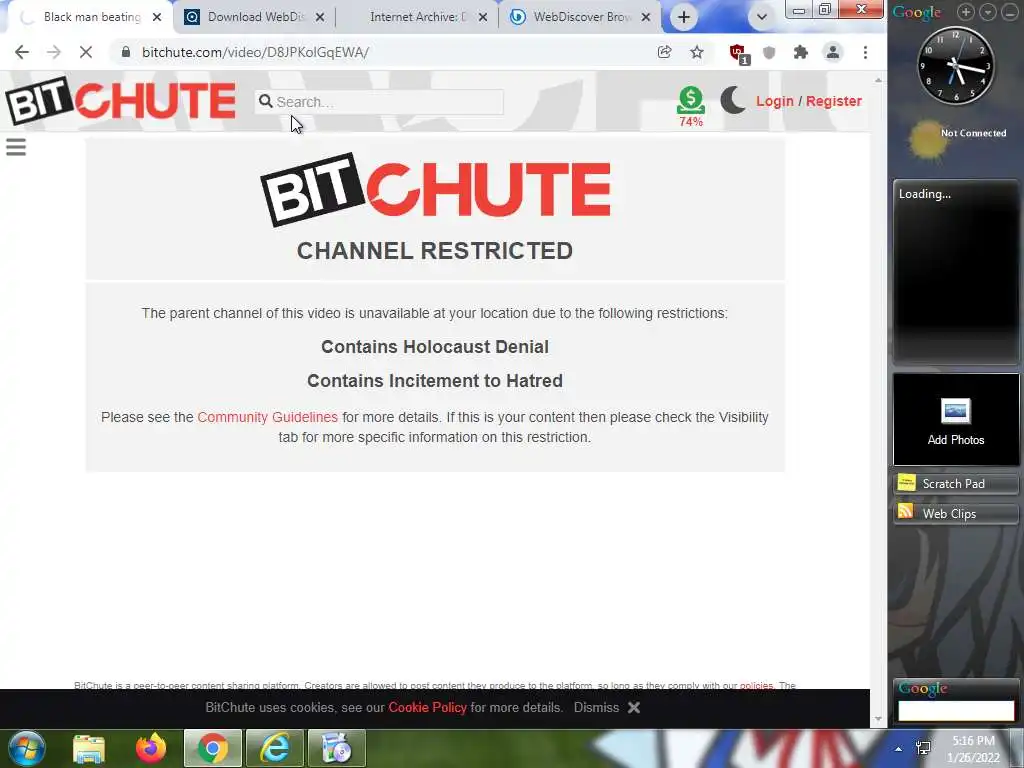Image resolution: width=1024 pixels, height=768 pixels.
Task: Open the policies link in footer
Action: 756,686
